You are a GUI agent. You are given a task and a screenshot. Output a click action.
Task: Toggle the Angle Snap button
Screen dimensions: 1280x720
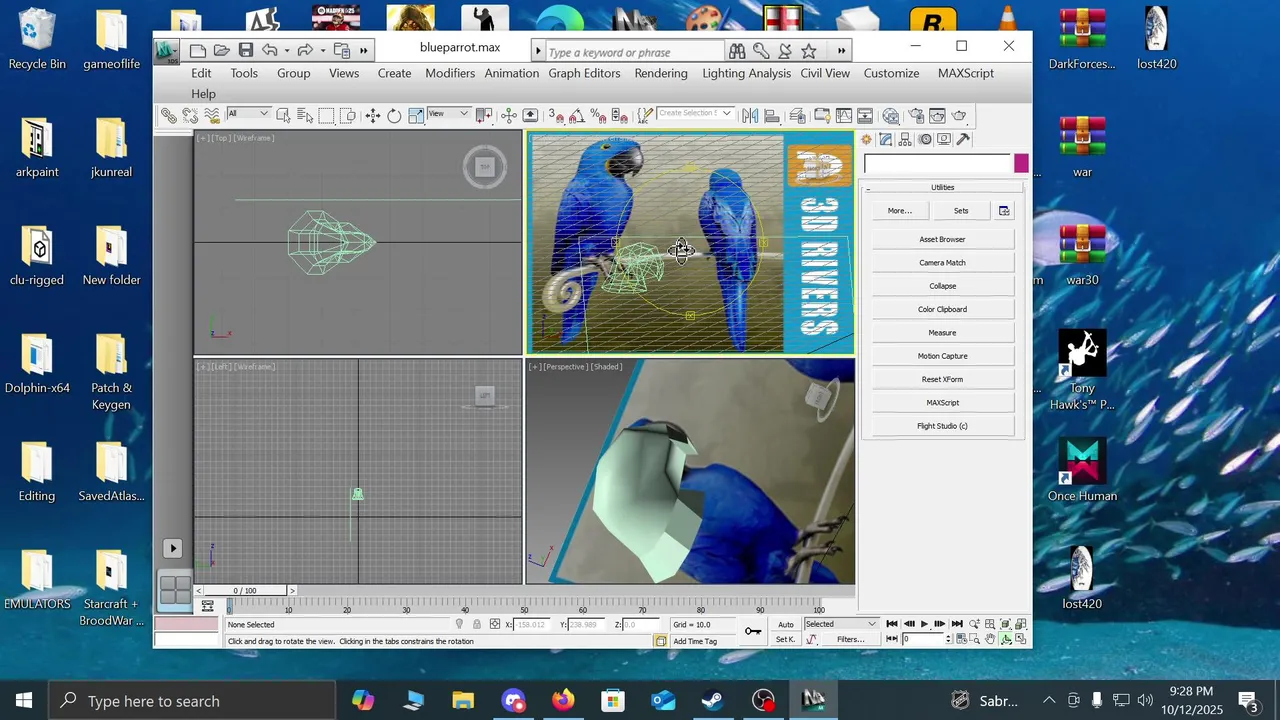[x=576, y=115]
